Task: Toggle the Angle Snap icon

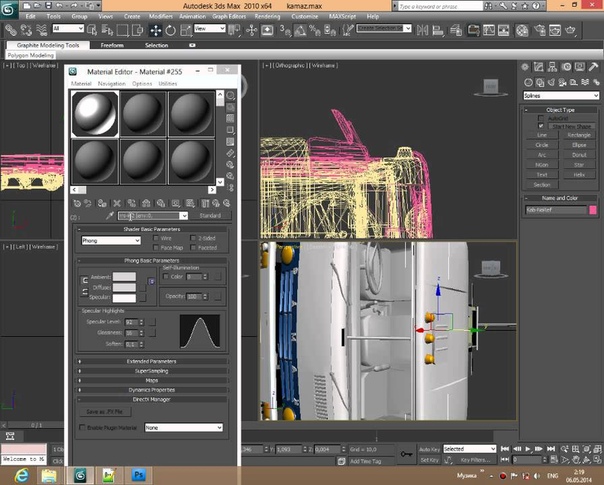Action: 300,30
